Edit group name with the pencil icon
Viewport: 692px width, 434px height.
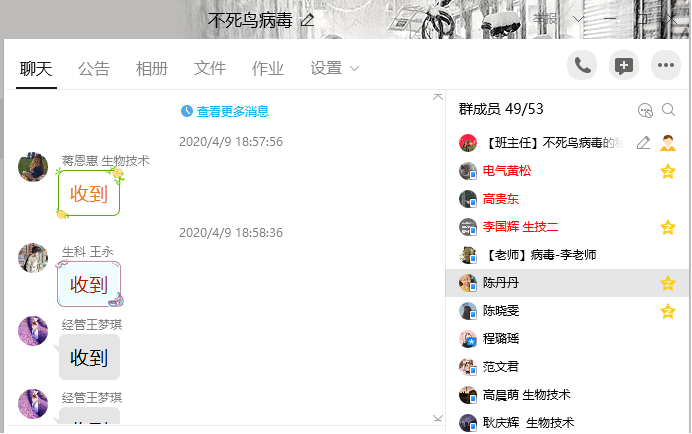(307, 20)
